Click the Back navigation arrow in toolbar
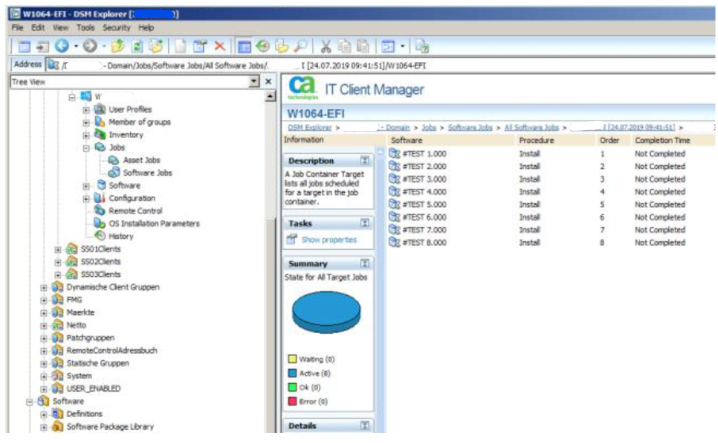Viewport: 718px width, 443px height. tap(62, 46)
